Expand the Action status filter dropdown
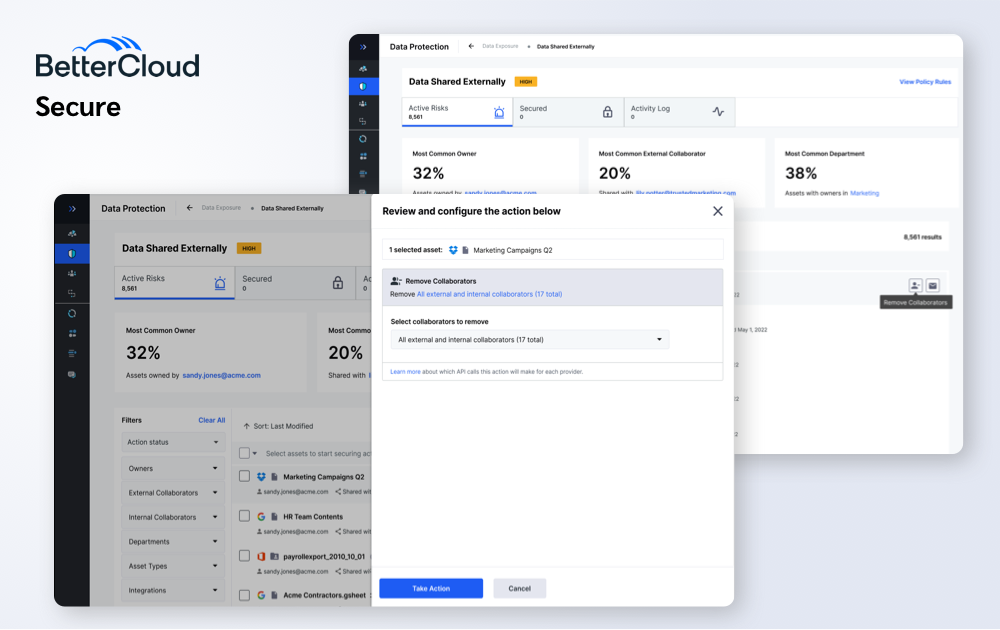The height and width of the screenshot is (630, 1000). coord(173,442)
